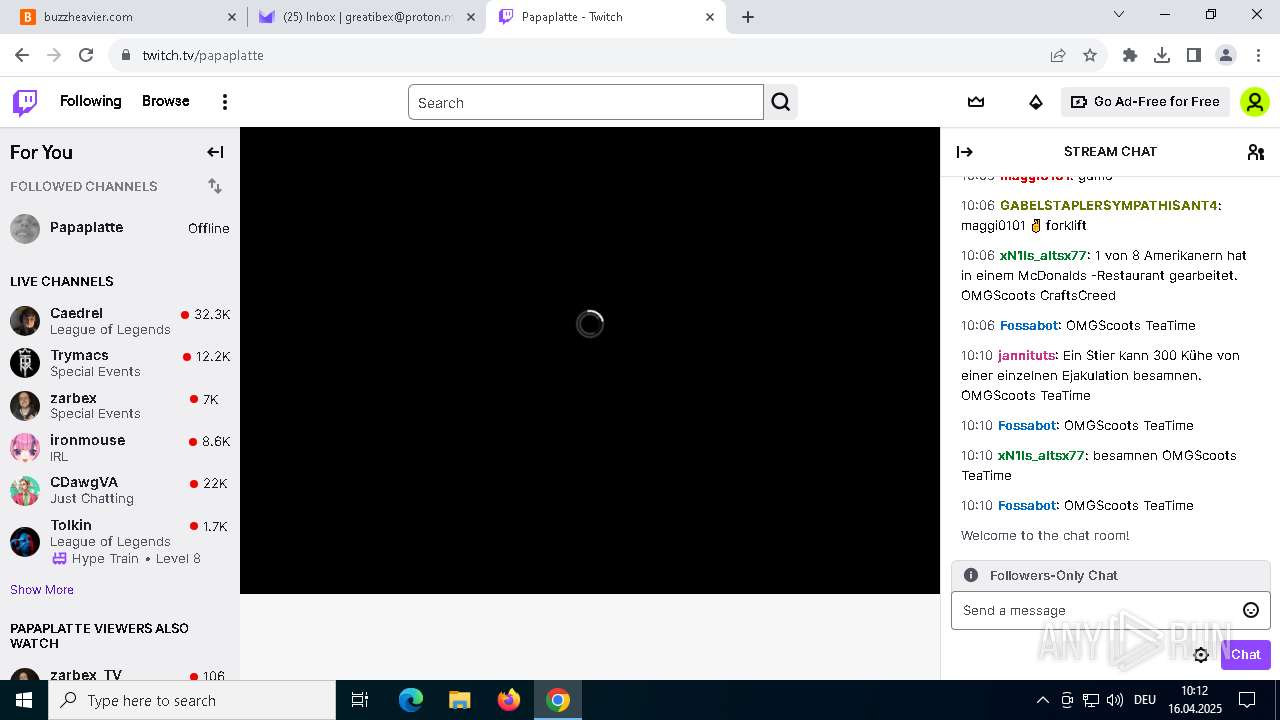This screenshot has width=1280, height=720.
Task: Open jannituts username in chat
Action: [x=1026, y=355]
